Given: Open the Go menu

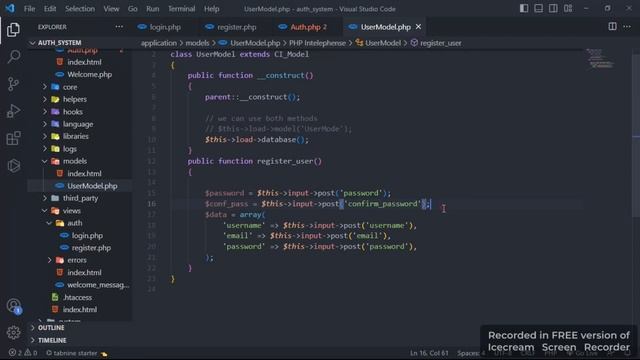Looking at the screenshot, I should pyautogui.click(x=133, y=9).
